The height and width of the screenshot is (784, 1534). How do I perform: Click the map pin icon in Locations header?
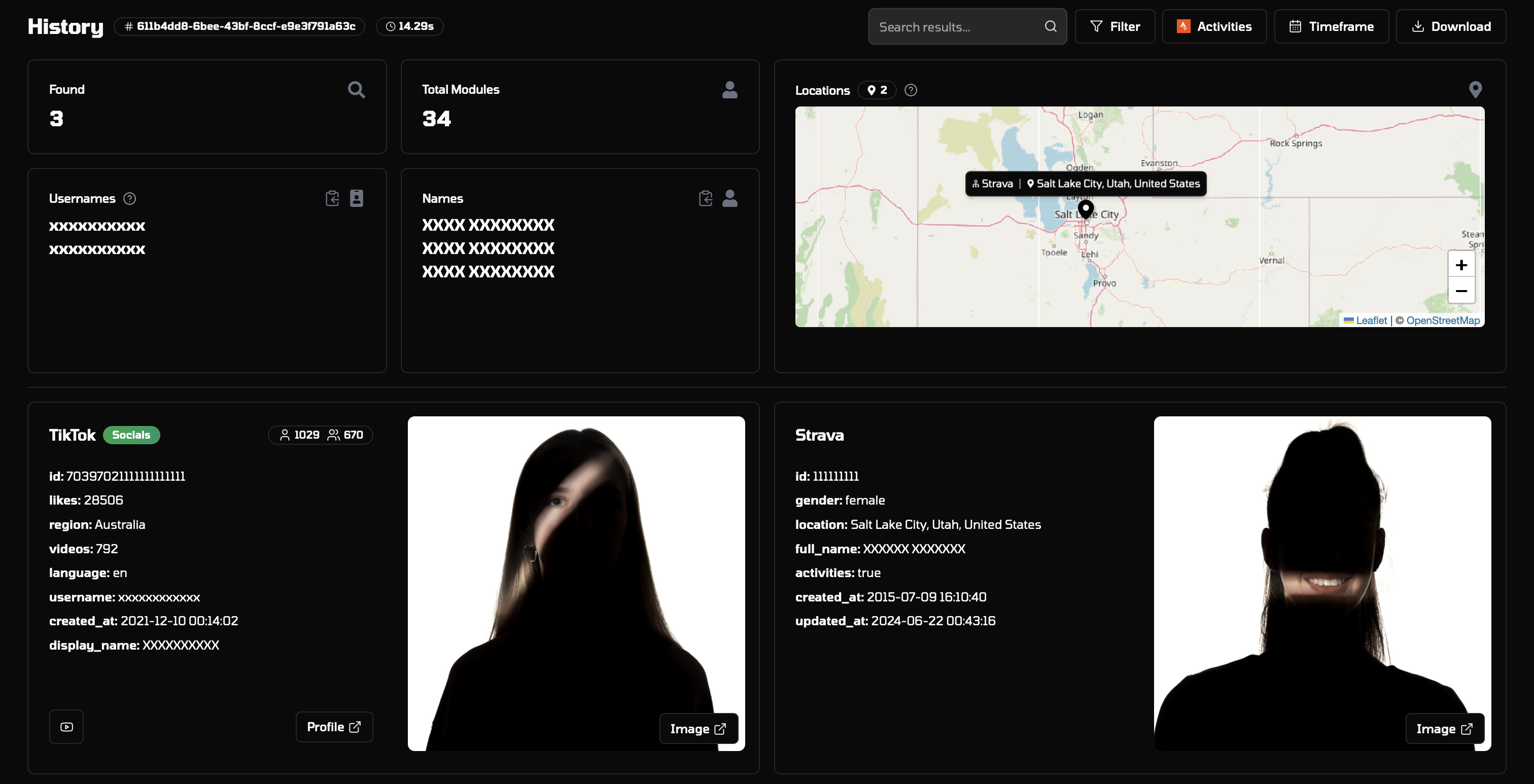(x=1475, y=90)
